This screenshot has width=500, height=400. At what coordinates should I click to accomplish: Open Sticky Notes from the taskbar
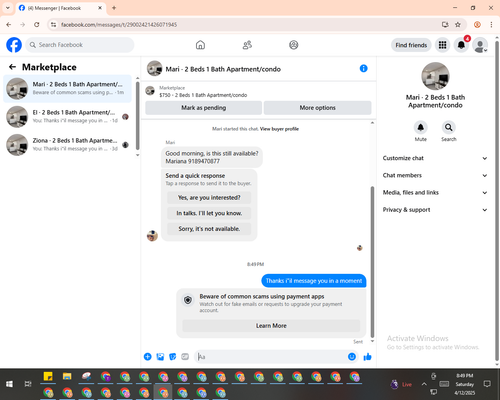48,376
